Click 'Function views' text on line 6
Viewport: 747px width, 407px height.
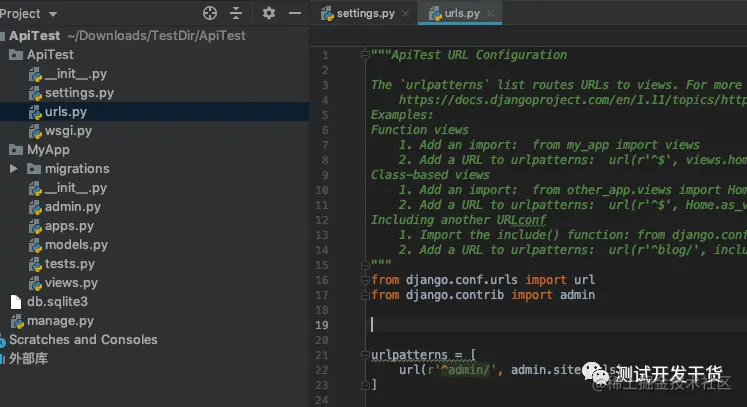[420, 130]
